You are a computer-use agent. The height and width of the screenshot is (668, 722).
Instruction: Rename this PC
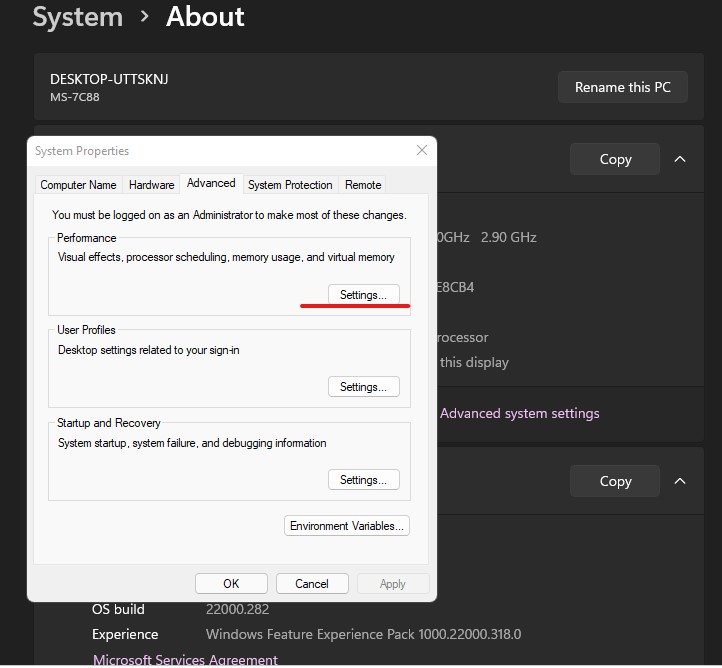click(x=623, y=87)
